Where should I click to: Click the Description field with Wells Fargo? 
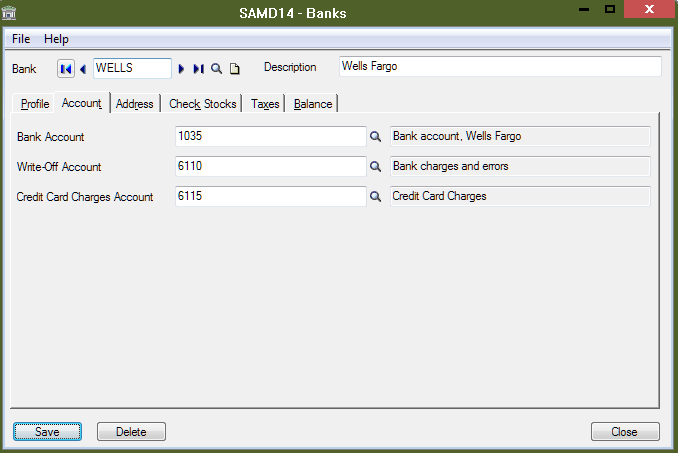pos(500,67)
